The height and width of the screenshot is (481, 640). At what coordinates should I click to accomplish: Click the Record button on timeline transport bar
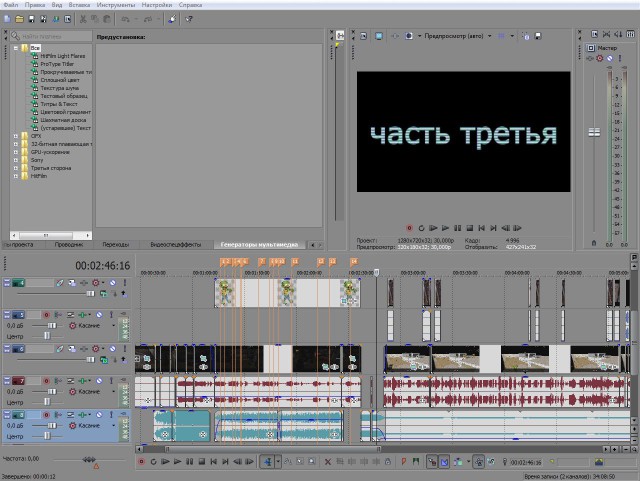(141, 462)
